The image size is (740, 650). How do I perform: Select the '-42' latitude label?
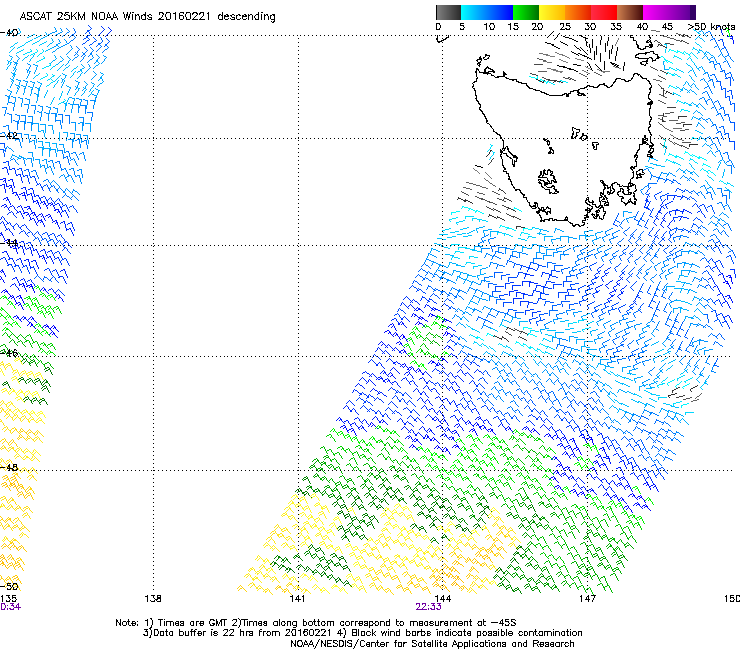pyautogui.click(x=9, y=135)
